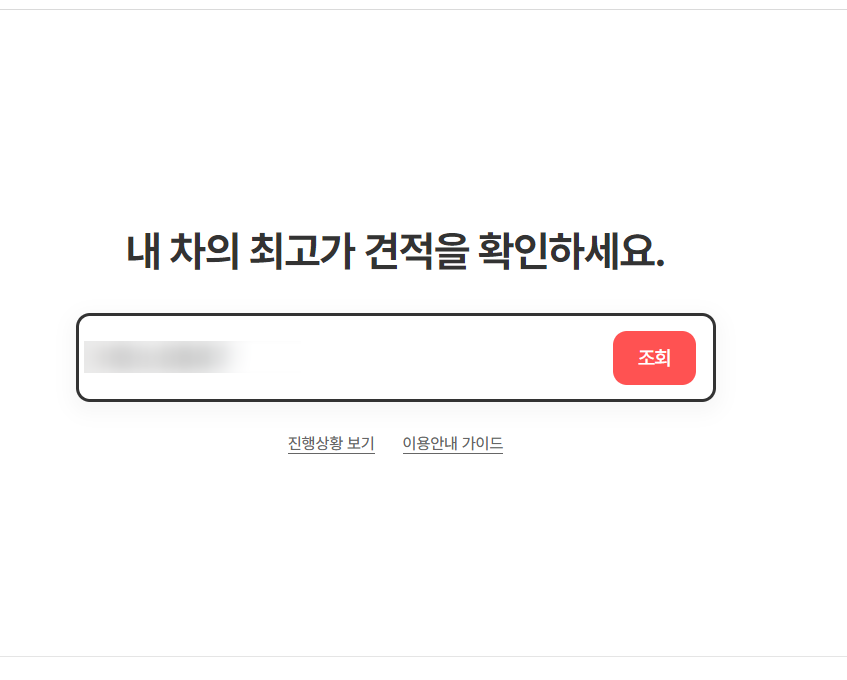Focus the car number input field
The height and width of the screenshot is (680, 847).
coord(346,358)
